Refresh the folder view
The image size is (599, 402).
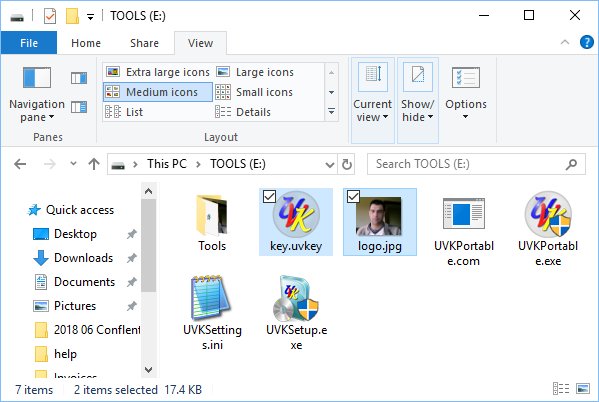pyautogui.click(x=346, y=165)
